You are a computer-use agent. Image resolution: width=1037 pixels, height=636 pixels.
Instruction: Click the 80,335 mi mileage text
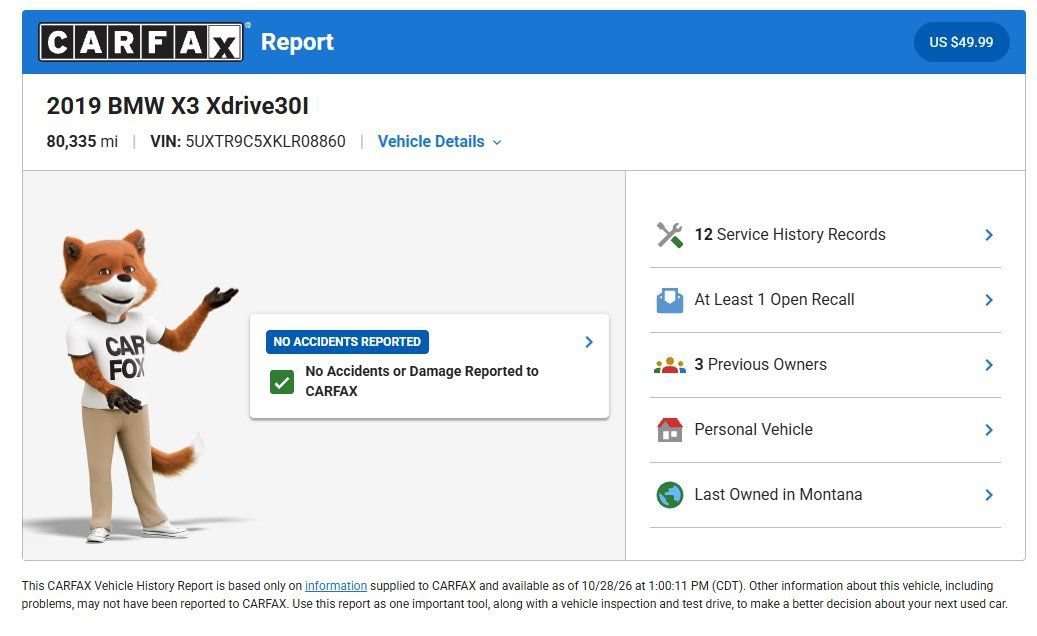pyautogui.click(x=82, y=141)
